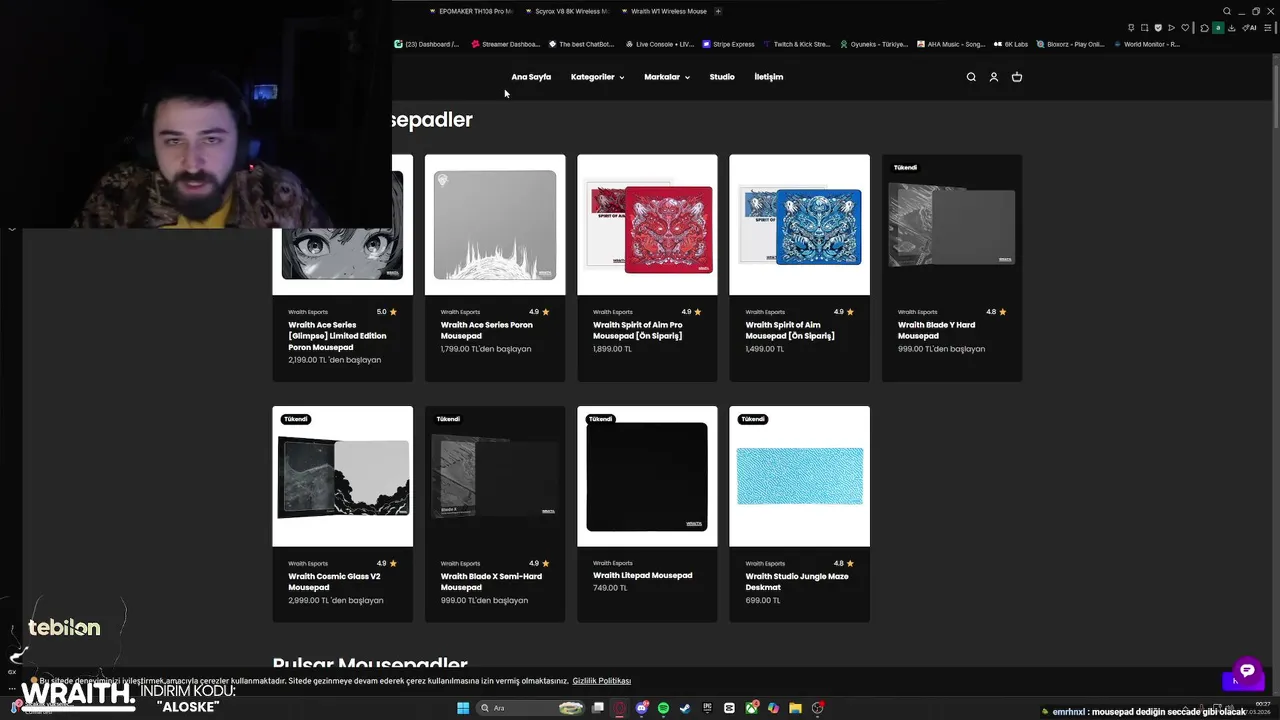Open Epic Games Launcher from taskbar
Image resolution: width=1280 pixels, height=720 pixels.
[x=707, y=708]
